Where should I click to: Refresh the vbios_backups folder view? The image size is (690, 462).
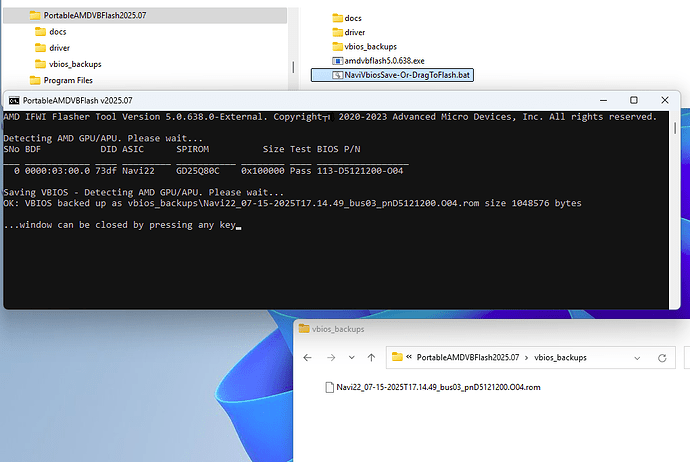pos(662,358)
